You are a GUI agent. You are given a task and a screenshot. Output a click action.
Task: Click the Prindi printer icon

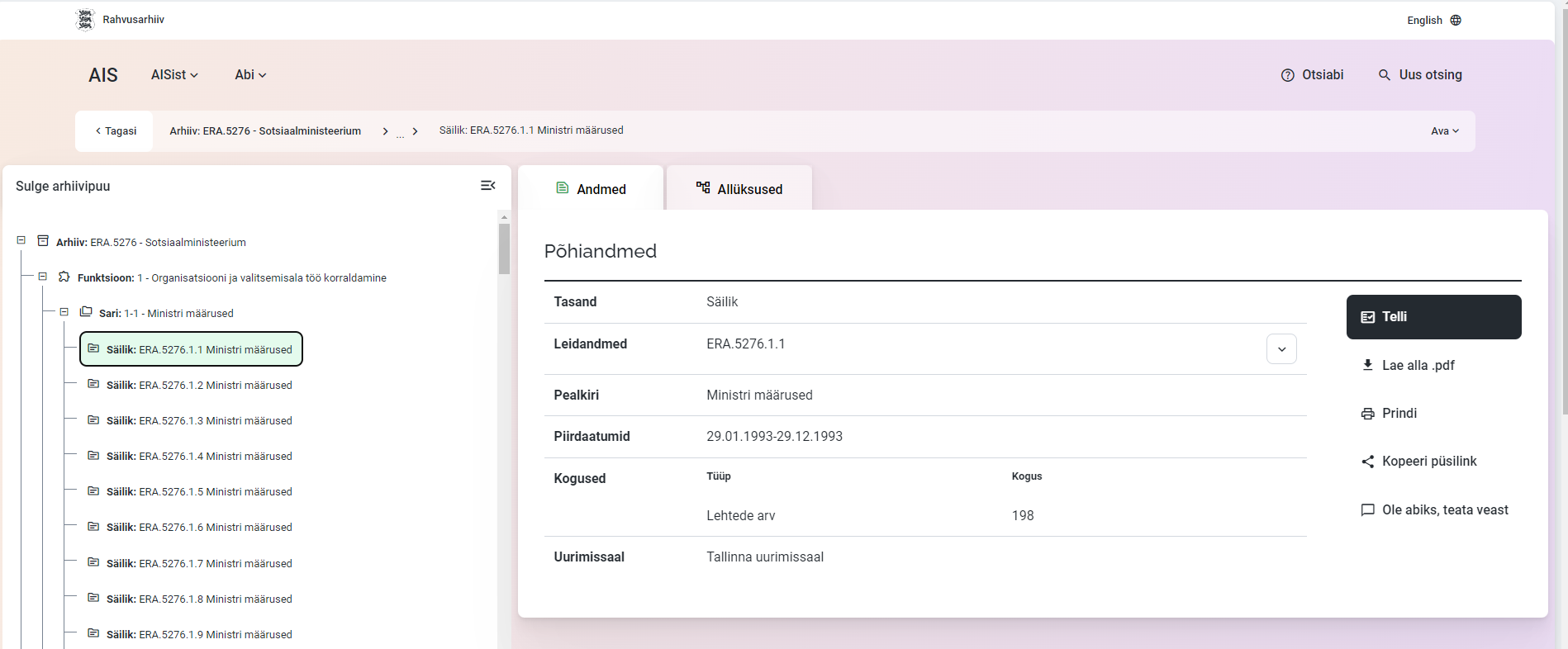(x=1367, y=414)
